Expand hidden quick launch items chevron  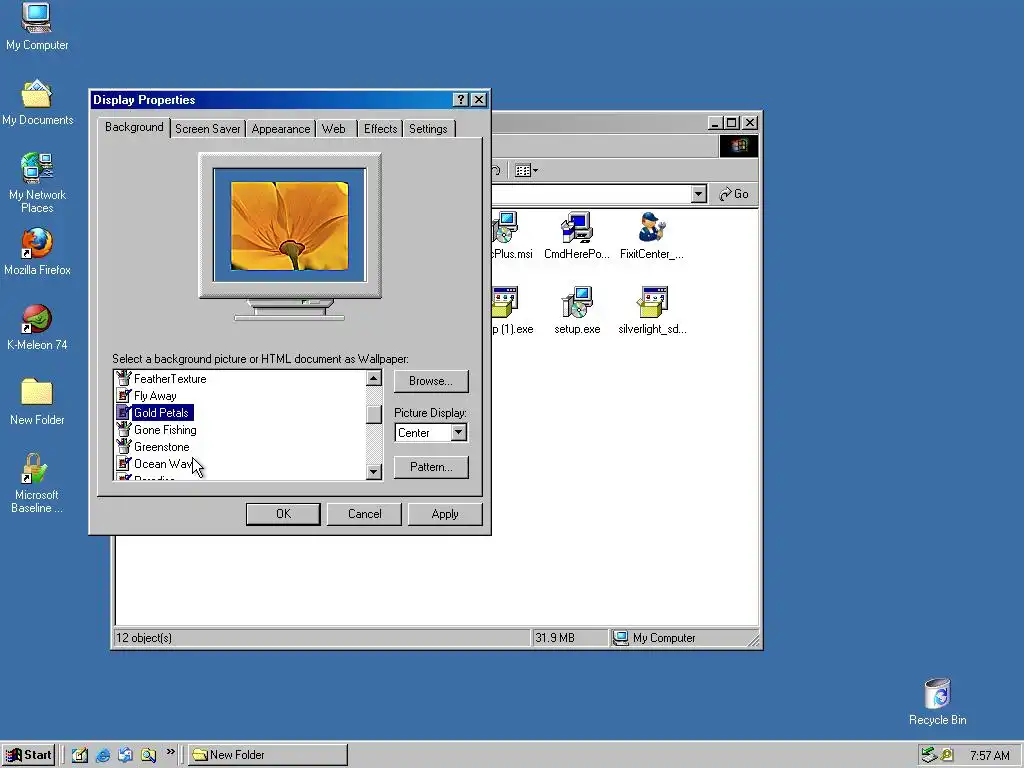point(170,752)
